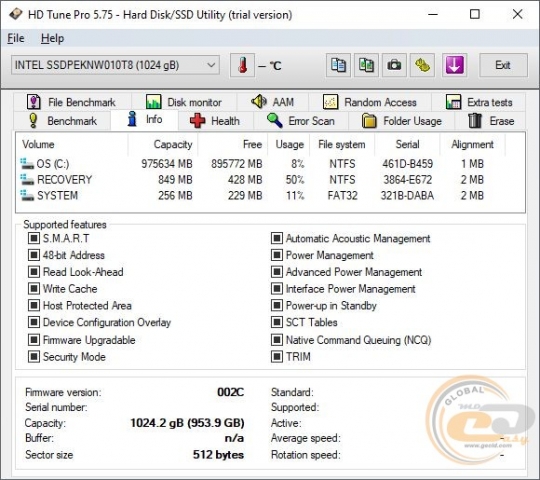This screenshot has width=540, height=480.
Task: Toggle the S.M.A.R.T checkbox
Action: [34, 238]
